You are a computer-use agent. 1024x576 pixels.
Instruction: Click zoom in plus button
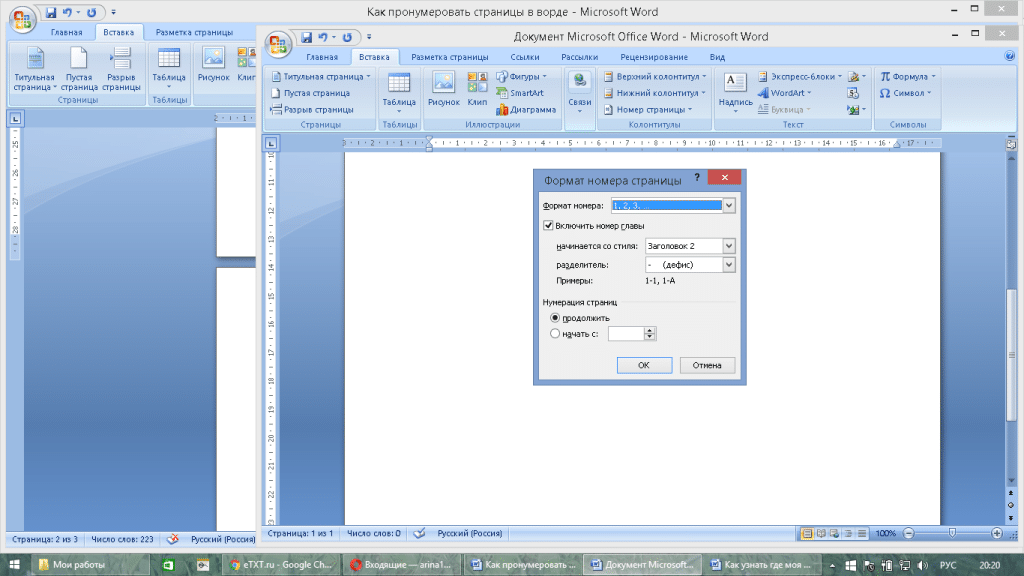pyautogui.click(x=997, y=534)
